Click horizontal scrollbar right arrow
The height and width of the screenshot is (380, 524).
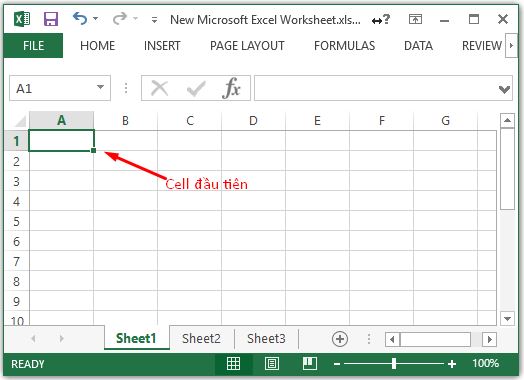click(x=490, y=340)
